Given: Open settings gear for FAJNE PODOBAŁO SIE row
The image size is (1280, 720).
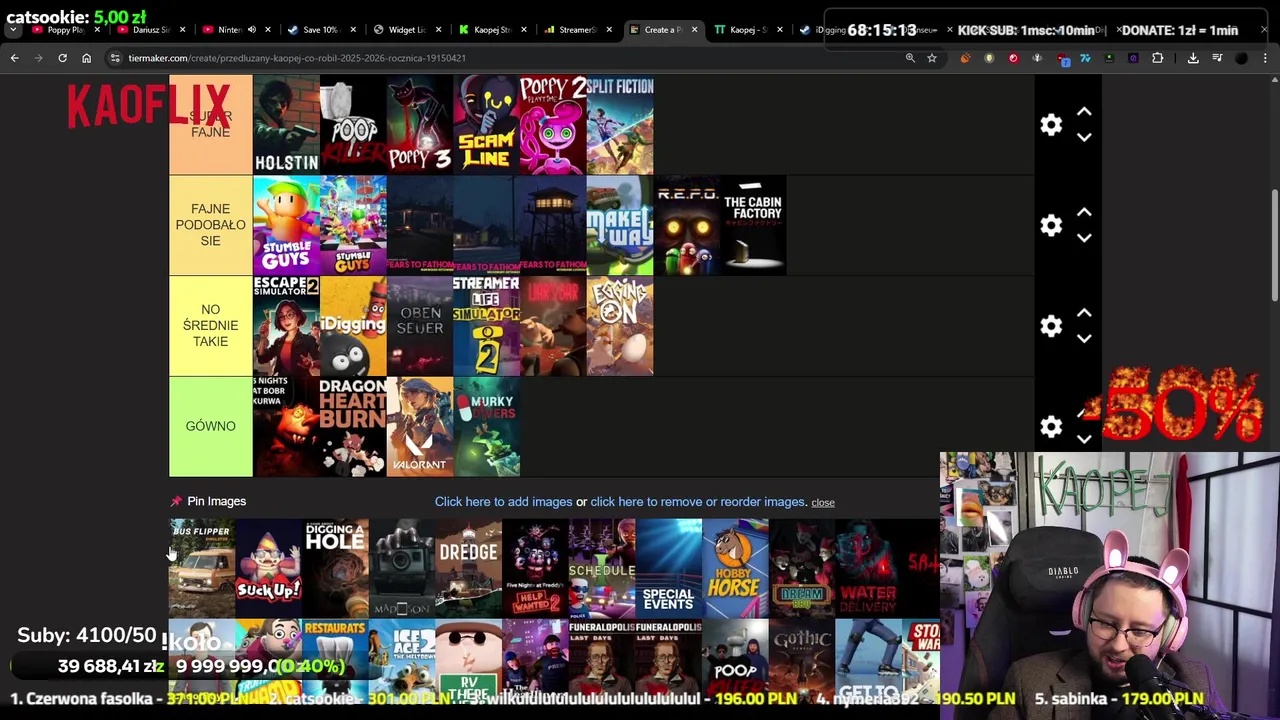Looking at the screenshot, I should tap(1051, 225).
